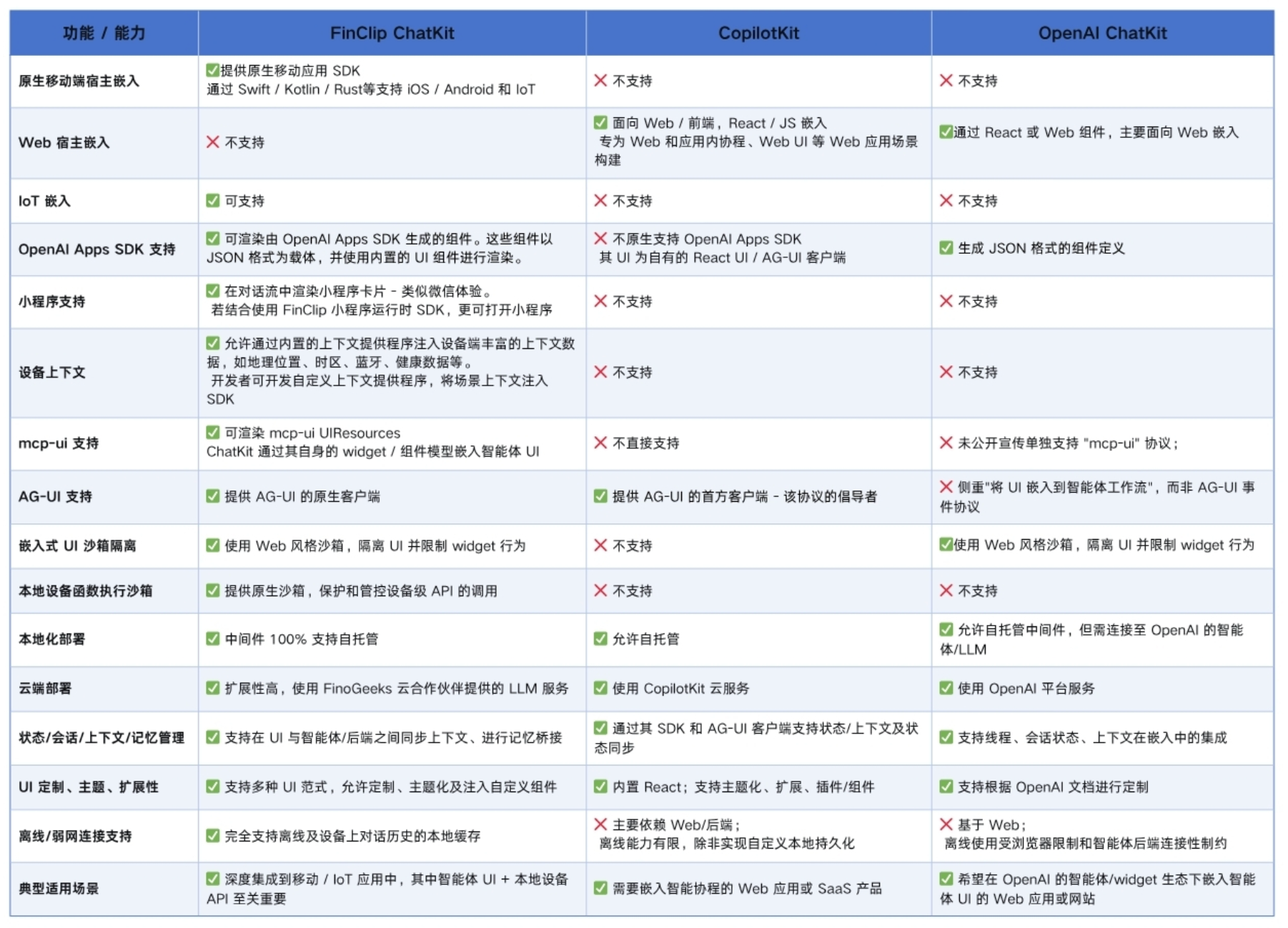Click green check in OpenAI ChatKit's 云端部署 cell
Screen dimensions: 1288x928
[x=946, y=688]
